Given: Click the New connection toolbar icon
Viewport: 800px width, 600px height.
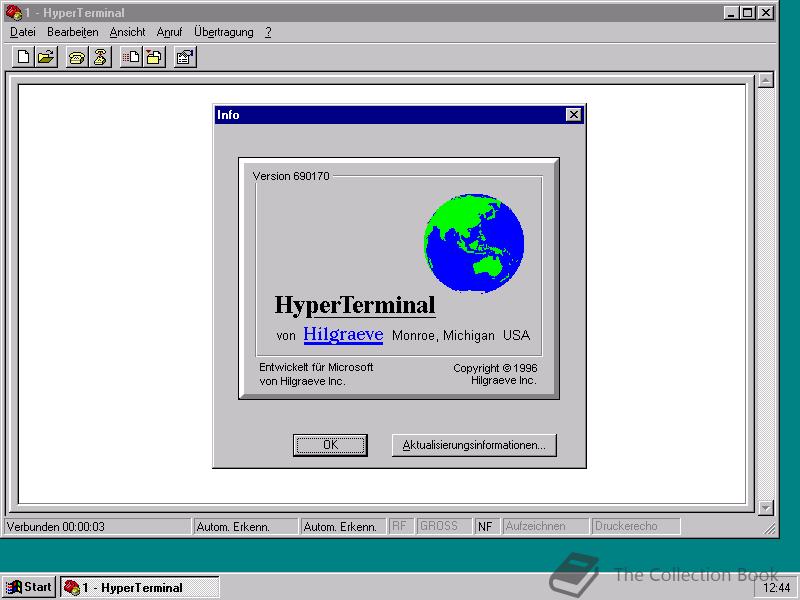Looking at the screenshot, I should tap(23, 57).
